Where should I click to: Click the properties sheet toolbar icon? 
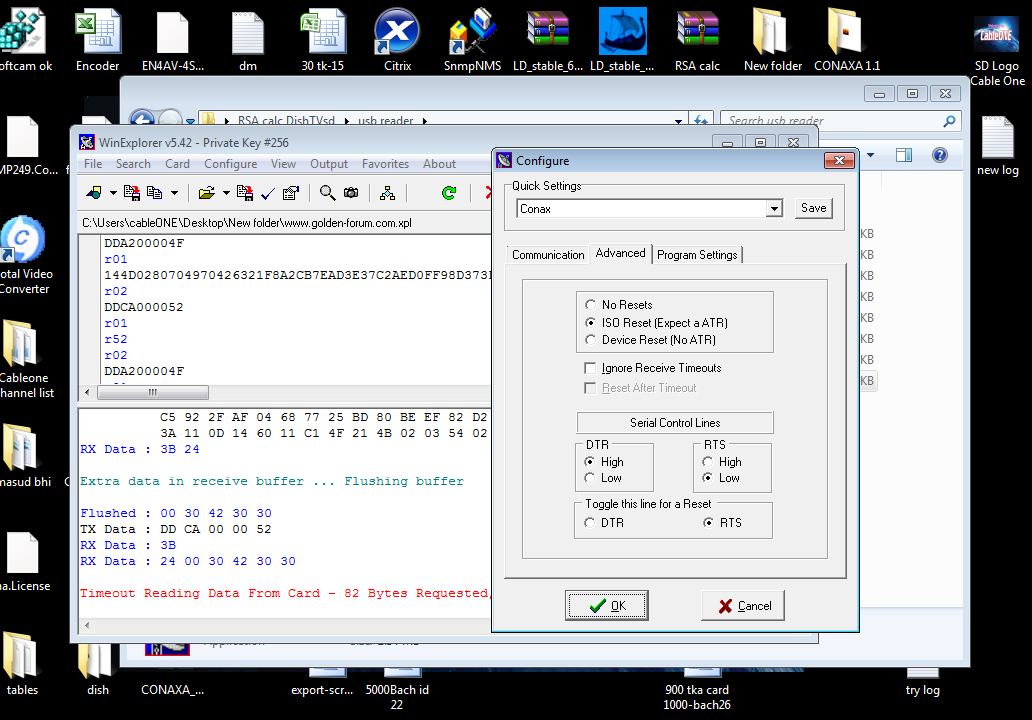coord(290,193)
